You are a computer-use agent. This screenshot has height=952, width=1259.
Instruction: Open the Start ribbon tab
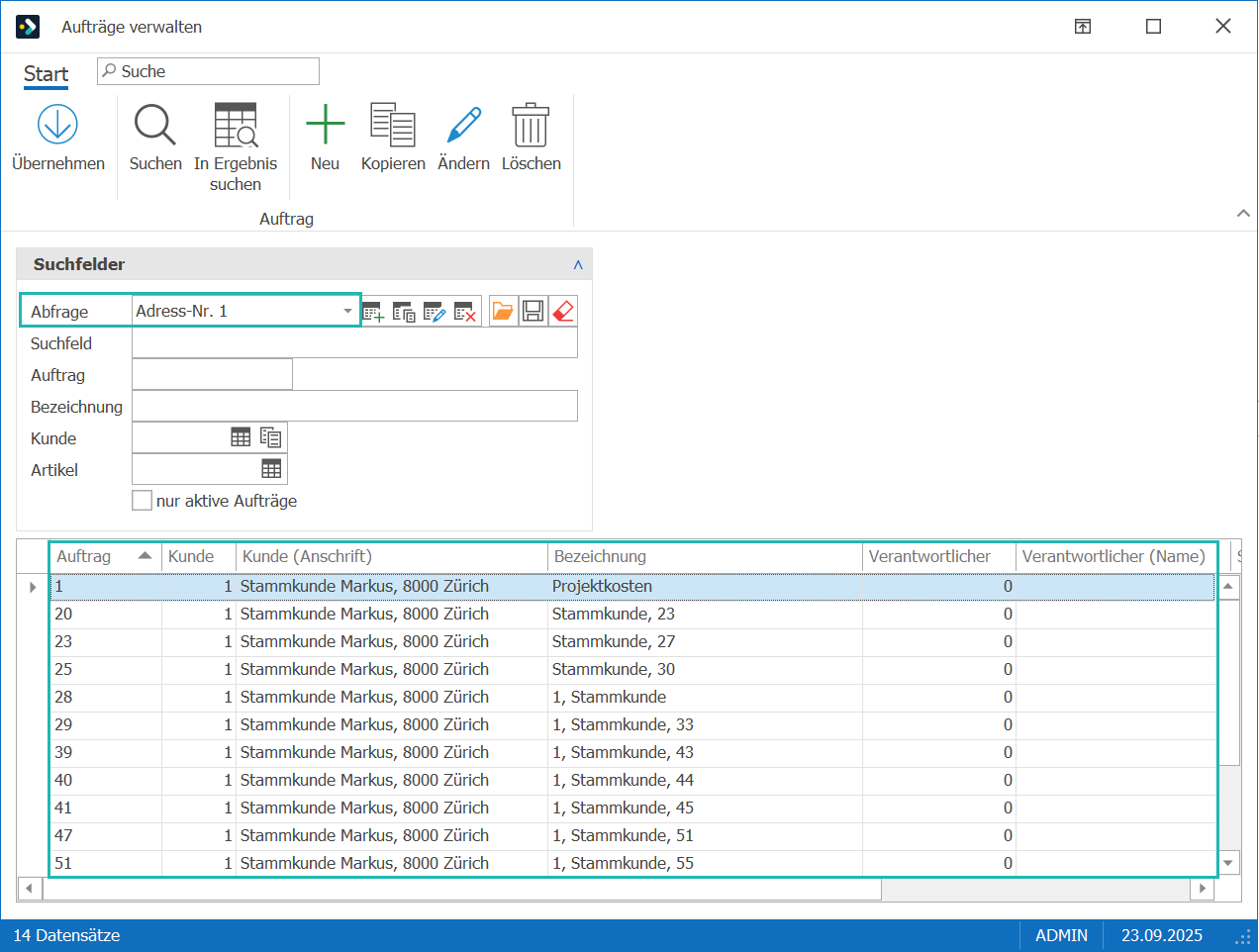pyautogui.click(x=46, y=74)
